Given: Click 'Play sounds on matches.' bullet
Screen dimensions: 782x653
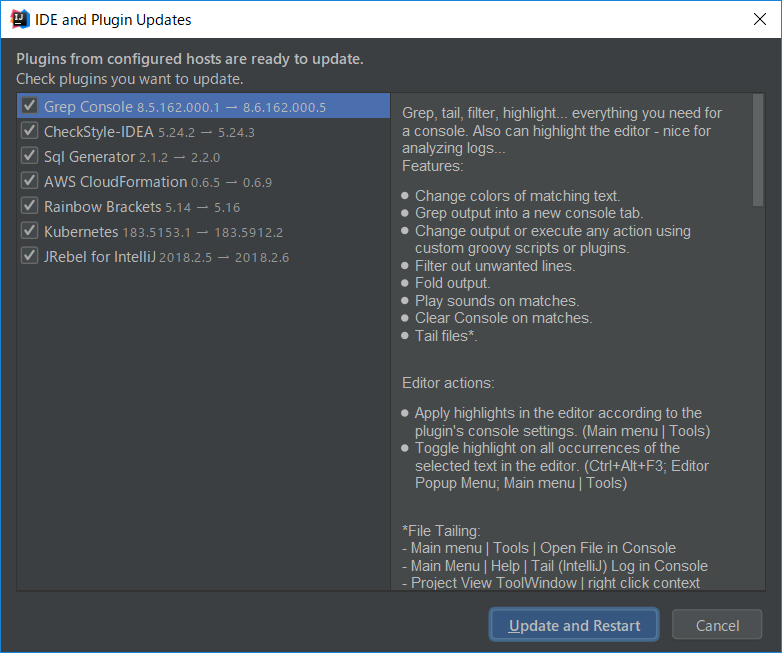Looking at the screenshot, I should pyautogui.click(x=497, y=301).
